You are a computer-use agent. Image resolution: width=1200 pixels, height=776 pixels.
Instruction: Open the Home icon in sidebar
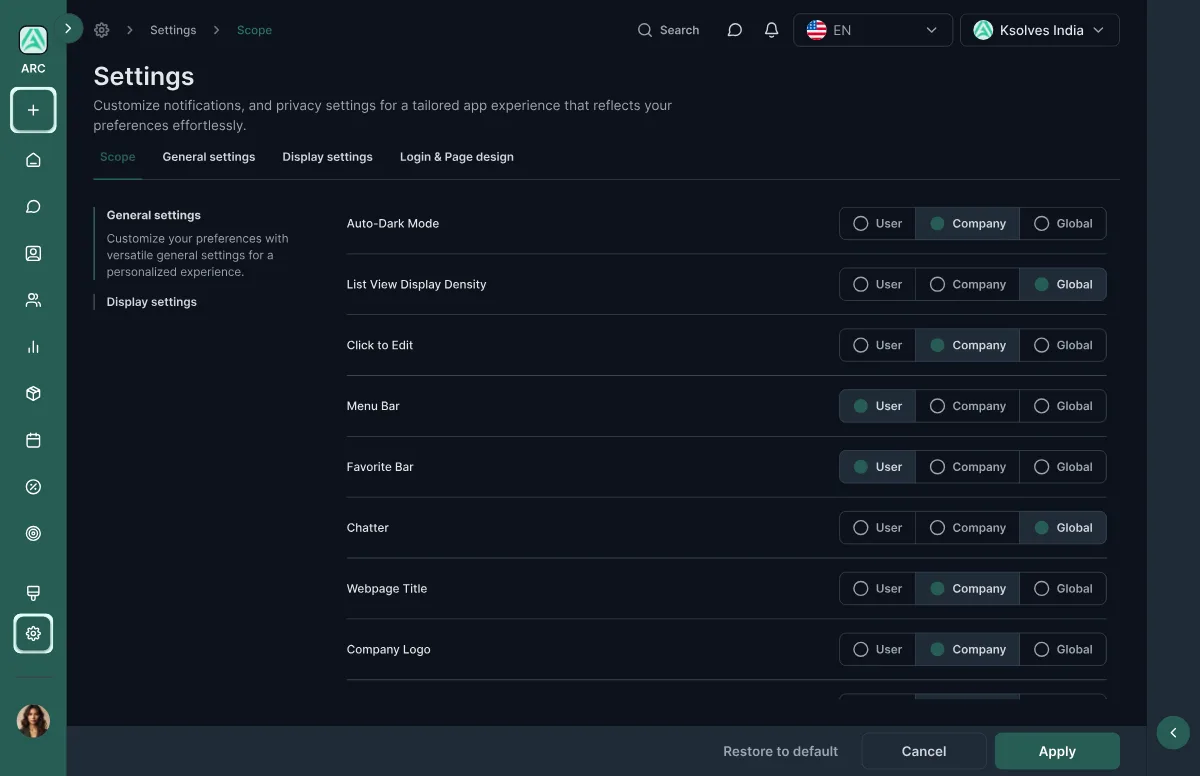(x=33, y=160)
